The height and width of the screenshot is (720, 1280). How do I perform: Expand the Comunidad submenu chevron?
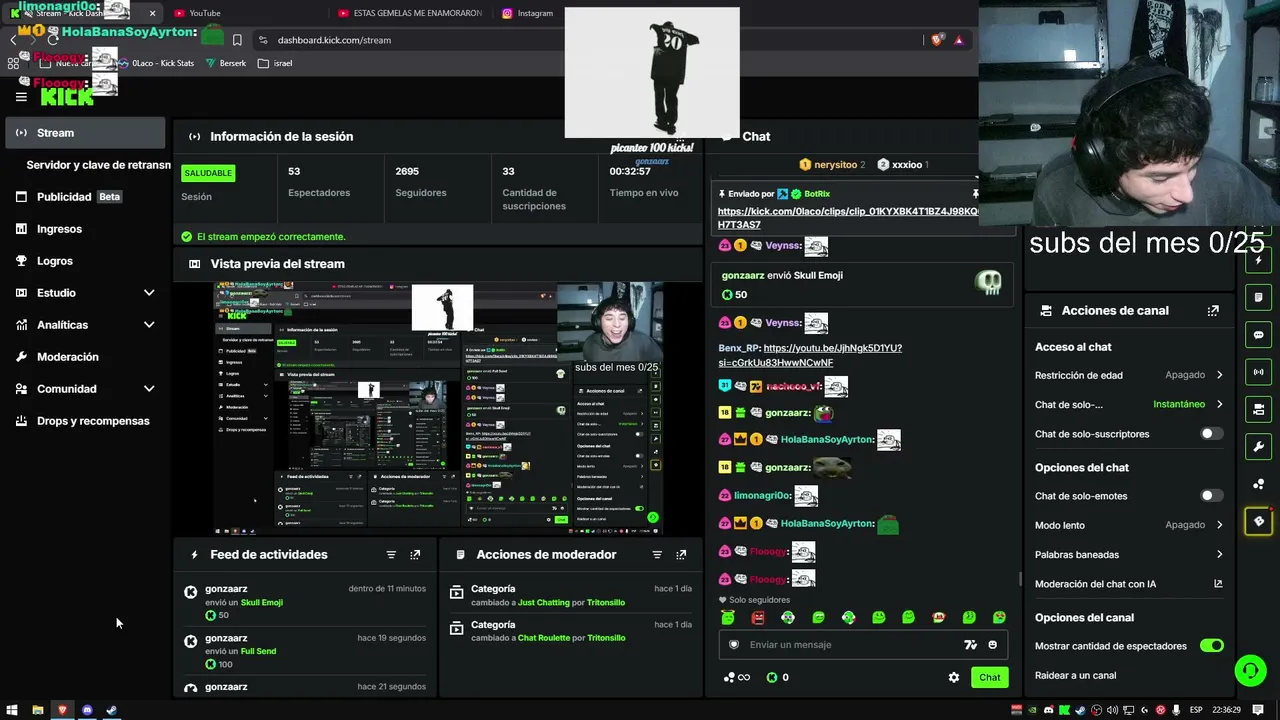(149, 389)
